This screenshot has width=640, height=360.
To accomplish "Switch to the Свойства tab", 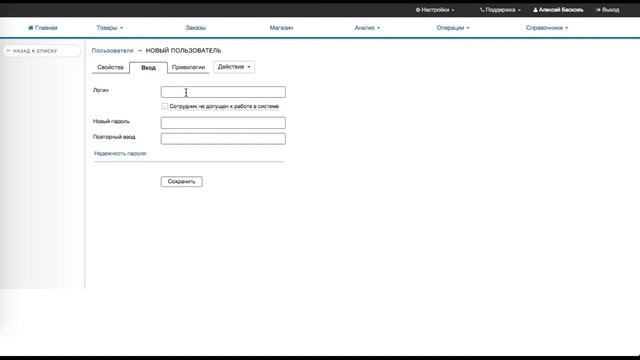I will (x=110, y=67).
